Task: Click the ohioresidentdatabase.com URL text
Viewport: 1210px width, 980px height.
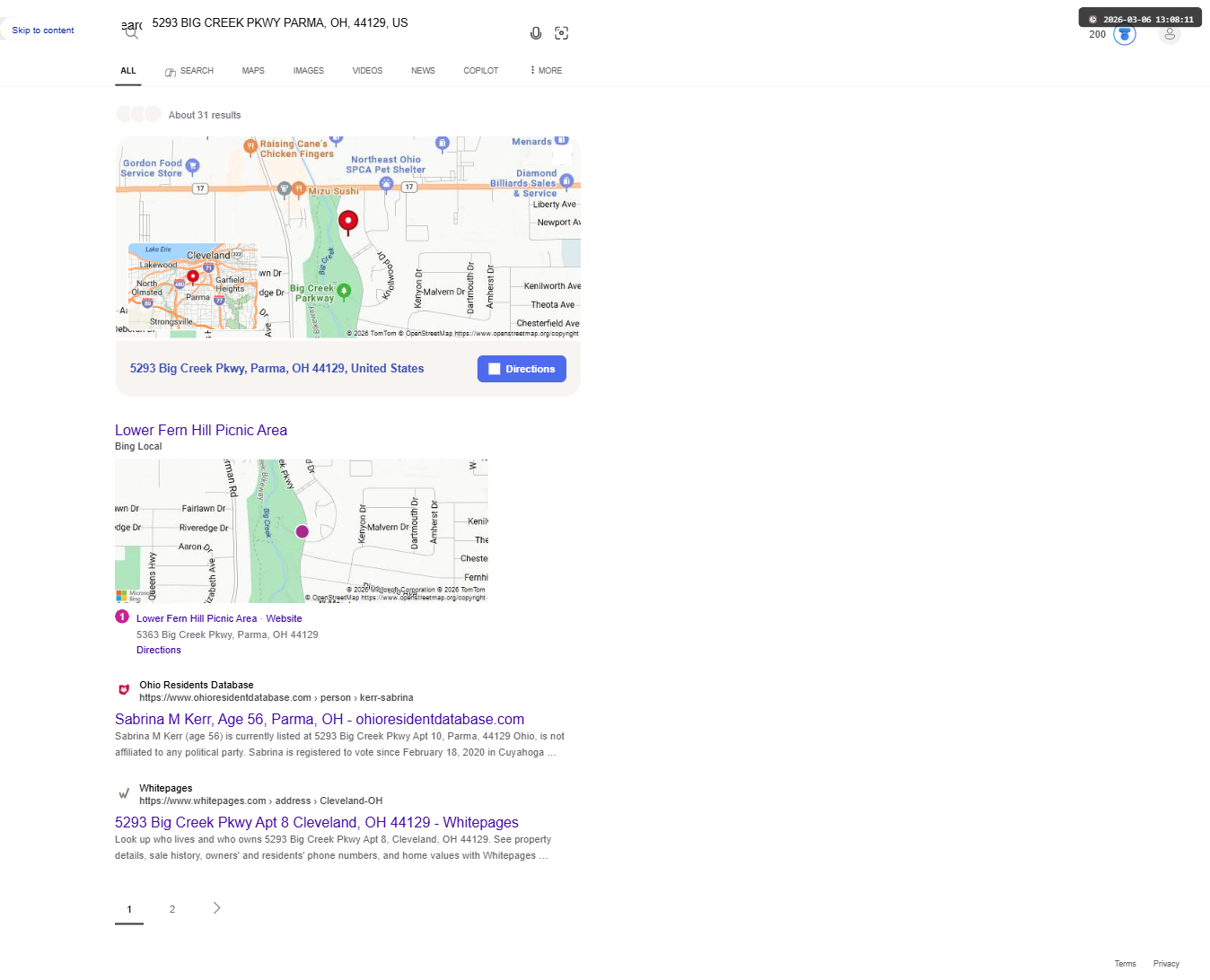Action: tap(276, 697)
